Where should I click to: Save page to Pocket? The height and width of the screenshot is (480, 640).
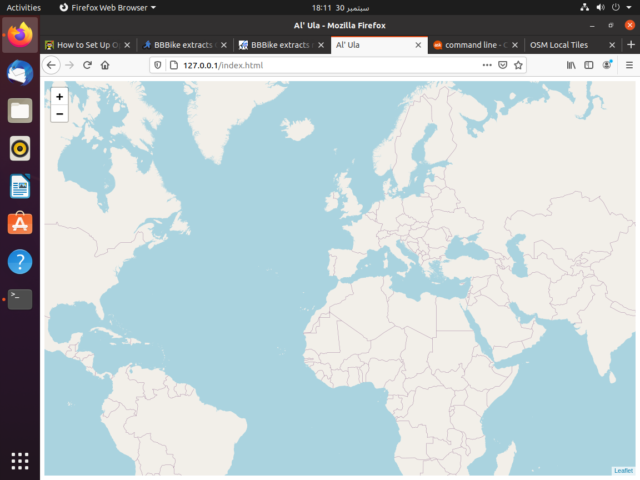[x=503, y=65]
